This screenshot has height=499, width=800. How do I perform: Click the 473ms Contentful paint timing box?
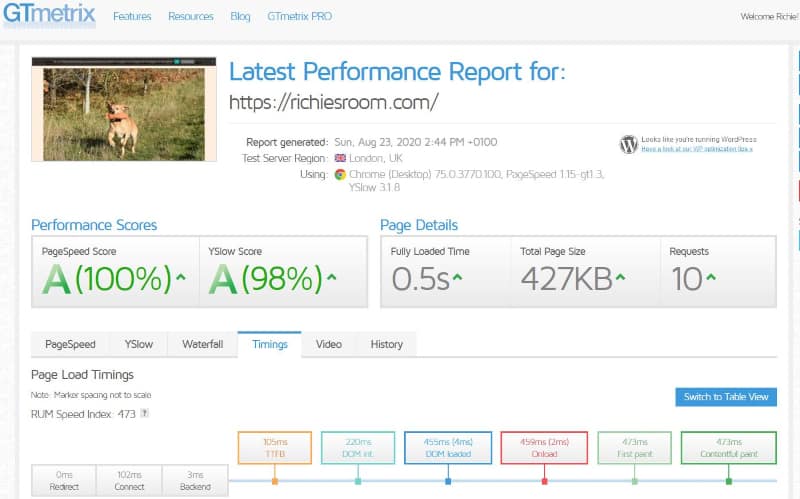(x=729, y=448)
